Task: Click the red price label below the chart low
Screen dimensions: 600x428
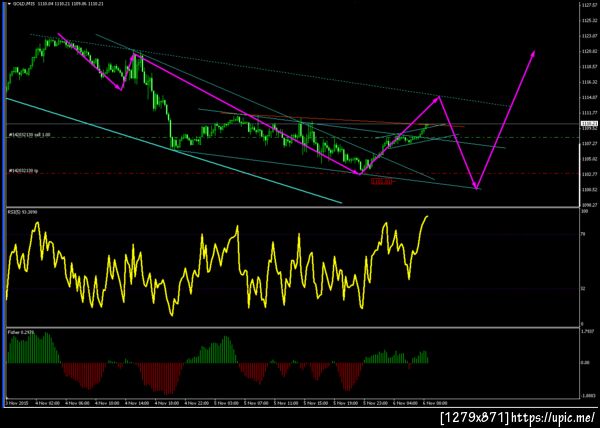Action: (382, 182)
